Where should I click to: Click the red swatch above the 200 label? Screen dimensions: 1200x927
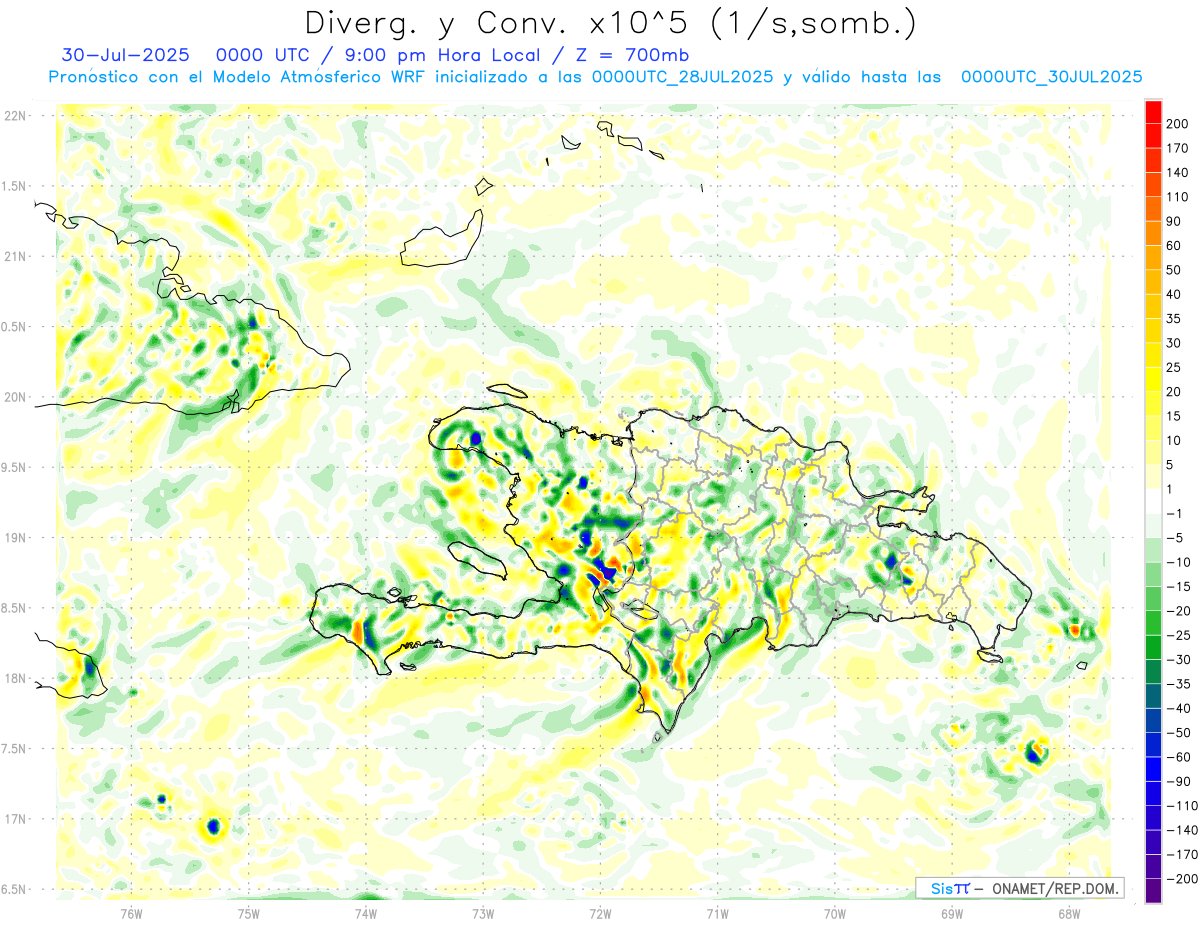click(x=1153, y=111)
